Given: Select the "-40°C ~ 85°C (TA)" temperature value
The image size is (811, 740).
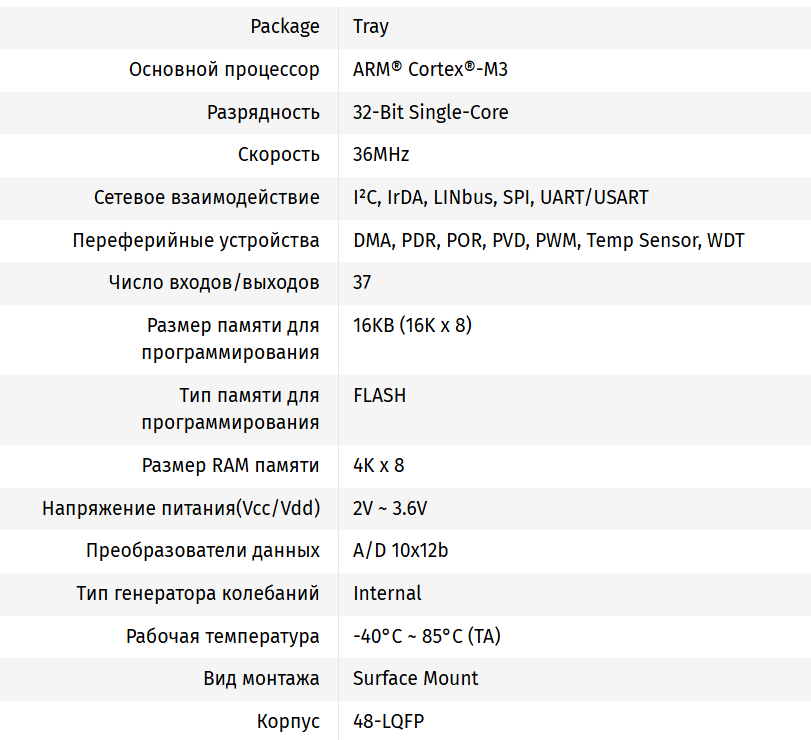Looking at the screenshot, I should (426, 636).
